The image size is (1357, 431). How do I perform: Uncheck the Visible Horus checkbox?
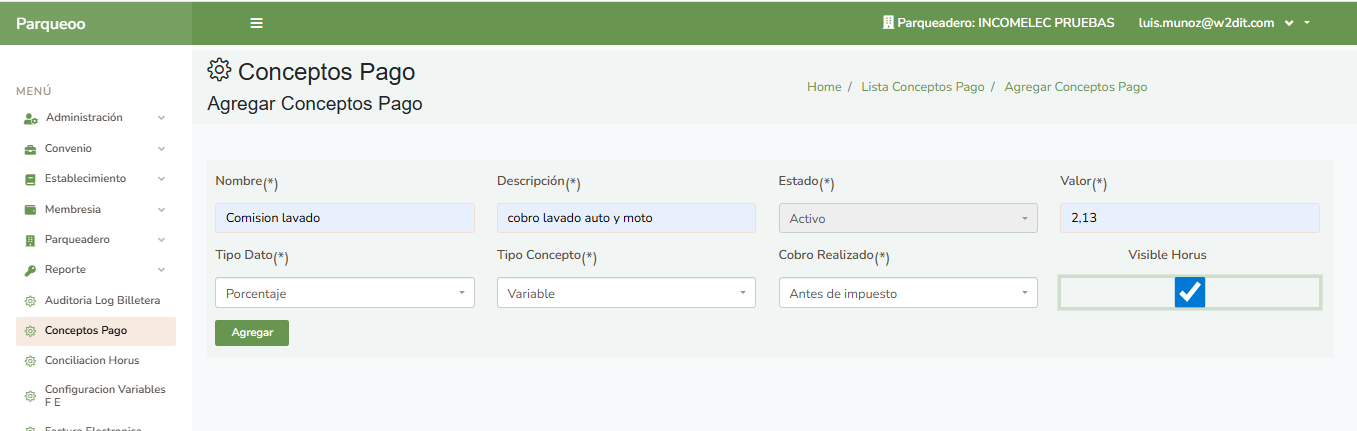[x=1189, y=292]
